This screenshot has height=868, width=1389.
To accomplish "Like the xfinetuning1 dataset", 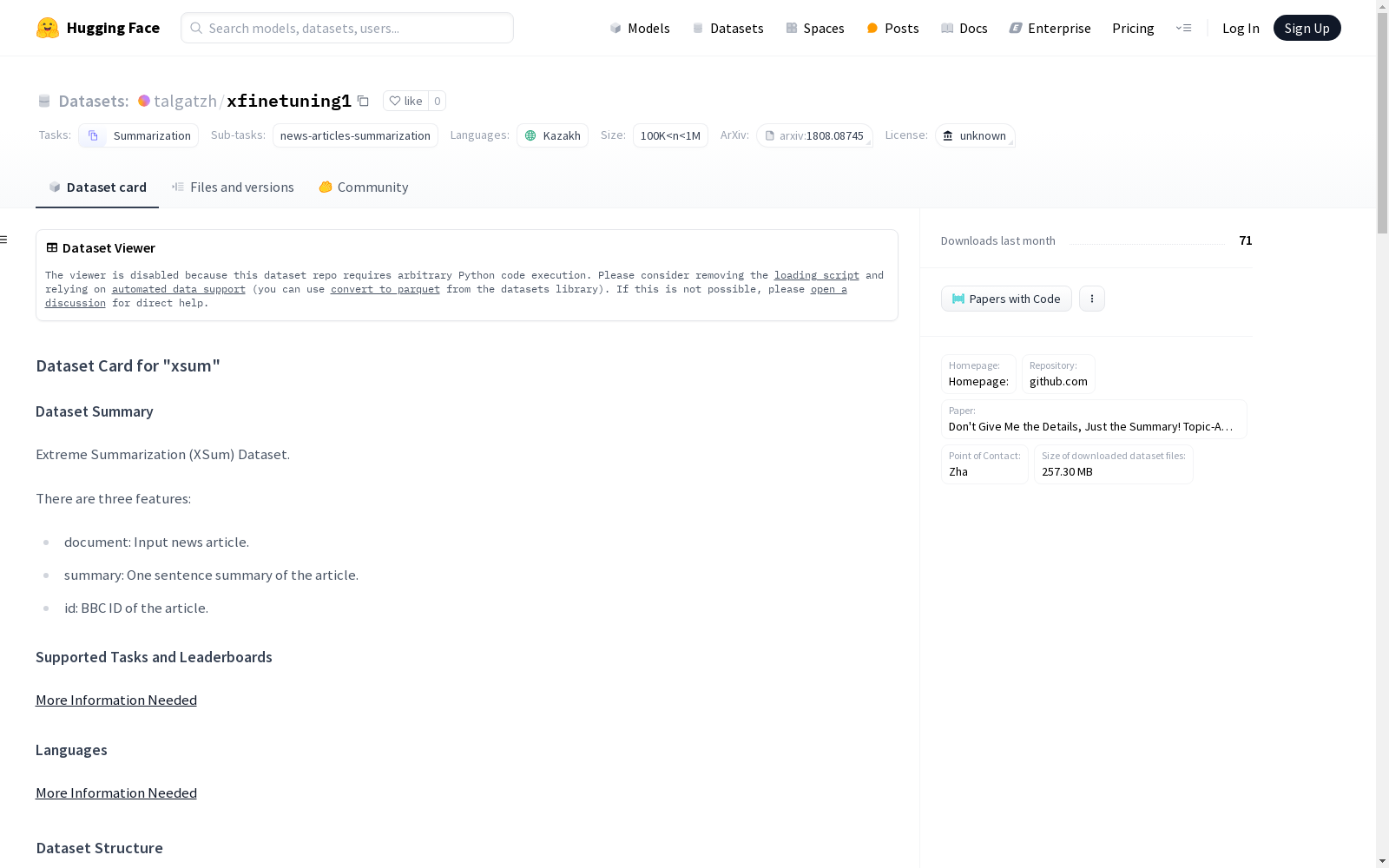I will point(405,101).
